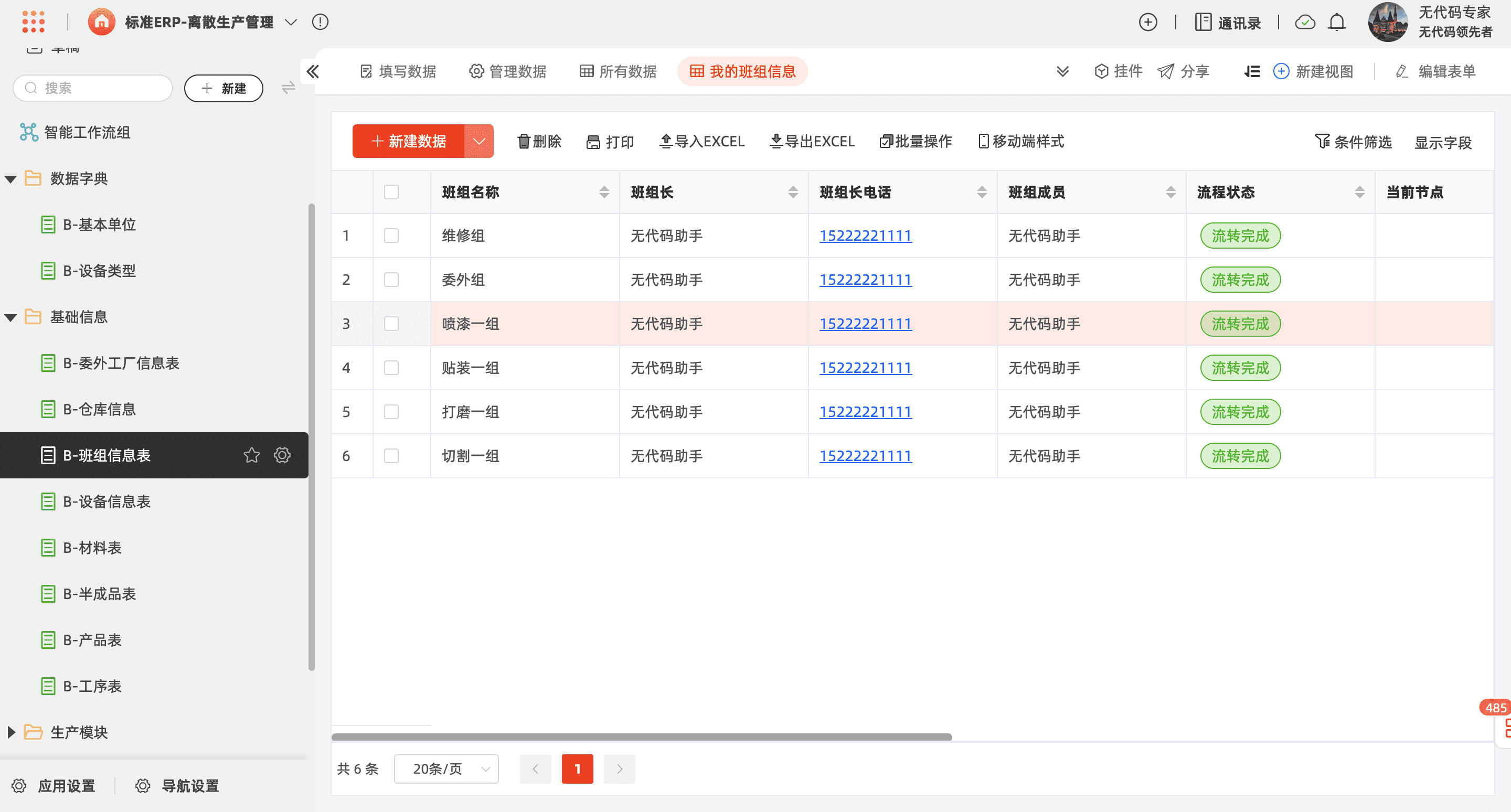Screen dimensions: 1511x812
Task: Open settings gear for B-班组信息表
Action: click(282, 455)
